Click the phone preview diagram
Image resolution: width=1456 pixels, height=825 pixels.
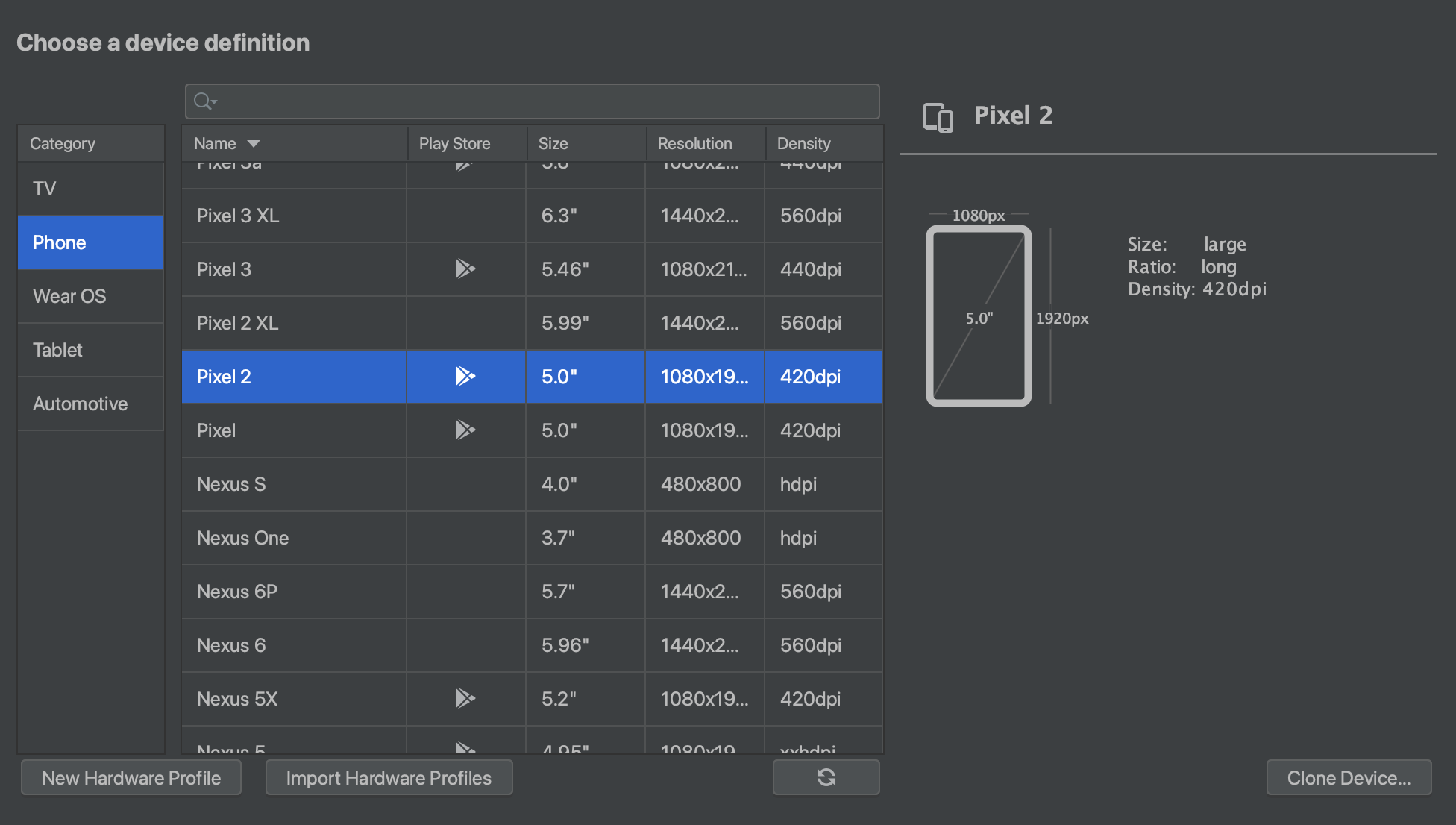pyautogui.click(x=979, y=316)
